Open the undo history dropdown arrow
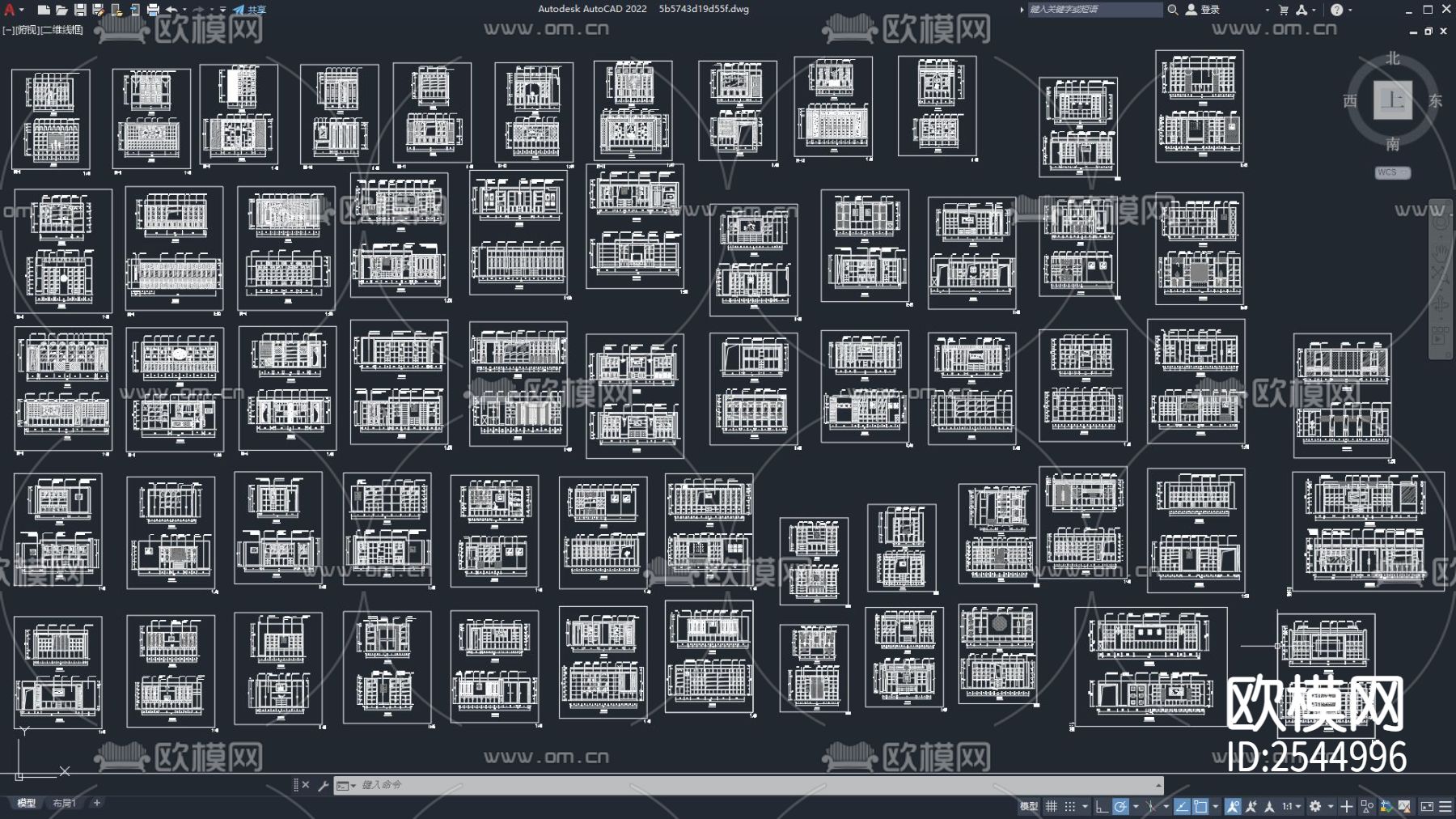The height and width of the screenshot is (819, 1456). [x=184, y=10]
